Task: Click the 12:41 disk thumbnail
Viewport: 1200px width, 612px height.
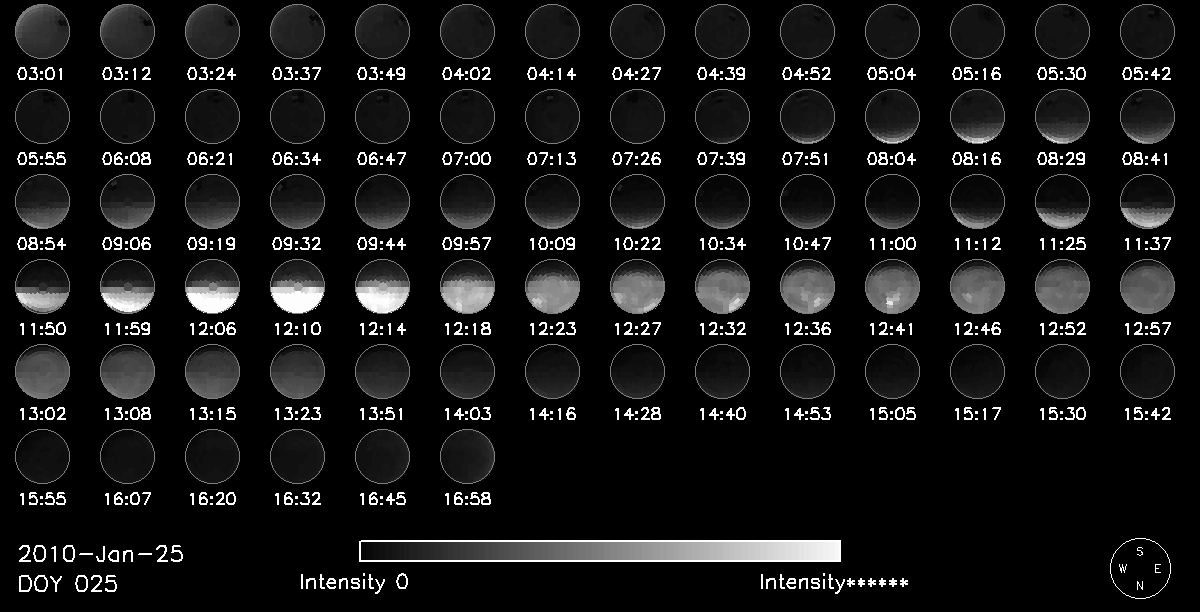Action: pyautogui.click(x=892, y=288)
